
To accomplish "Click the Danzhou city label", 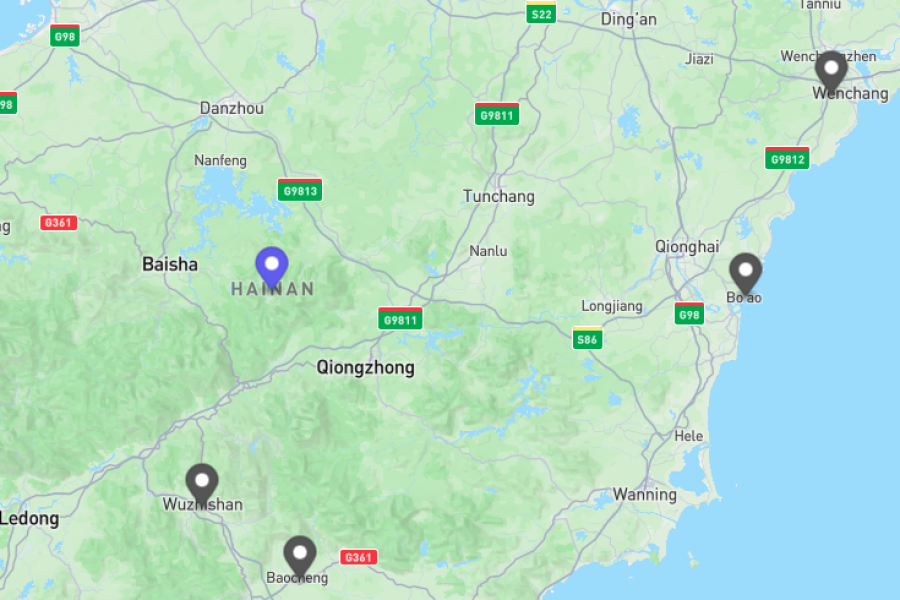I will tap(232, 108).
